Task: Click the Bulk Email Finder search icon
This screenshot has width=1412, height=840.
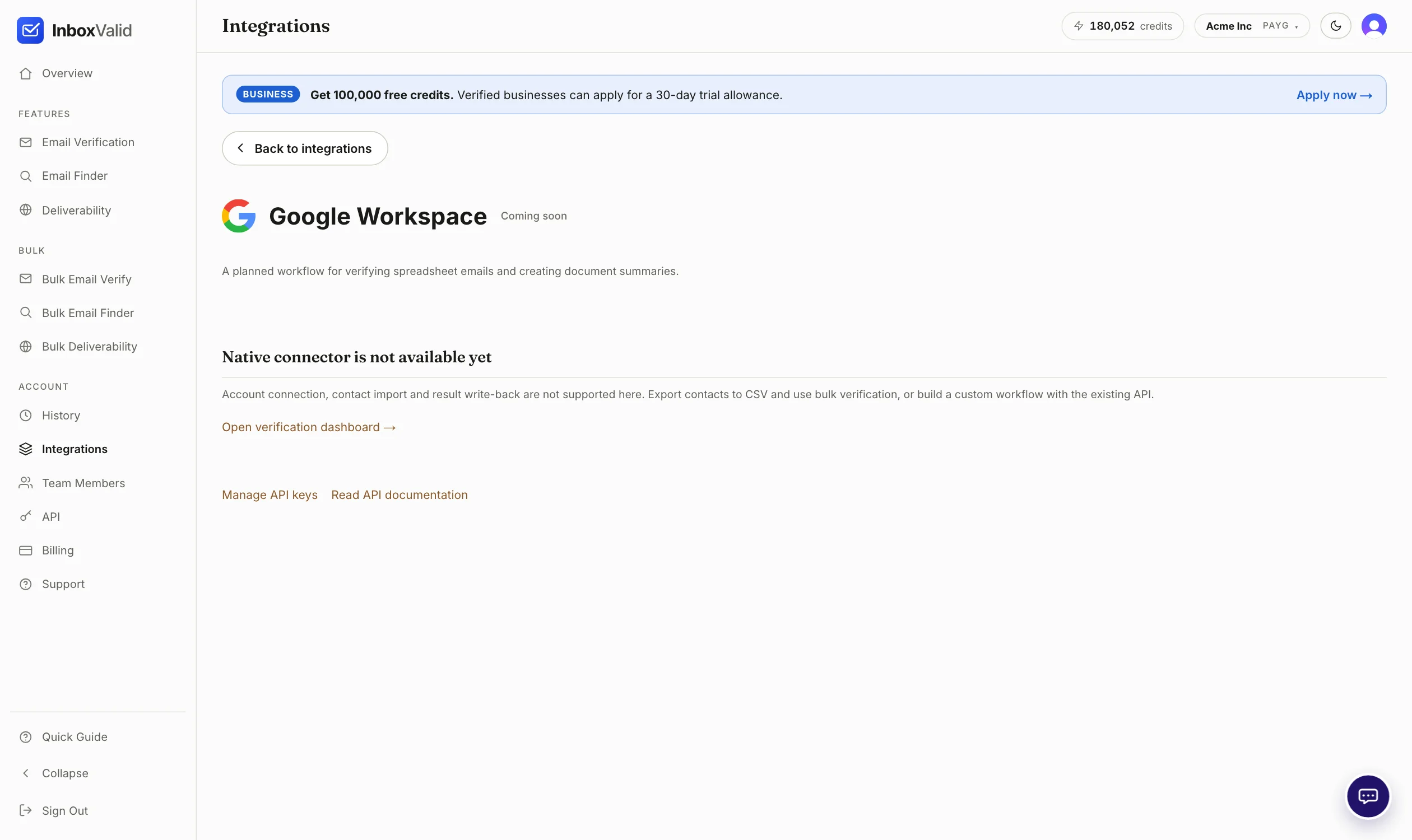Action: [25, 312]
